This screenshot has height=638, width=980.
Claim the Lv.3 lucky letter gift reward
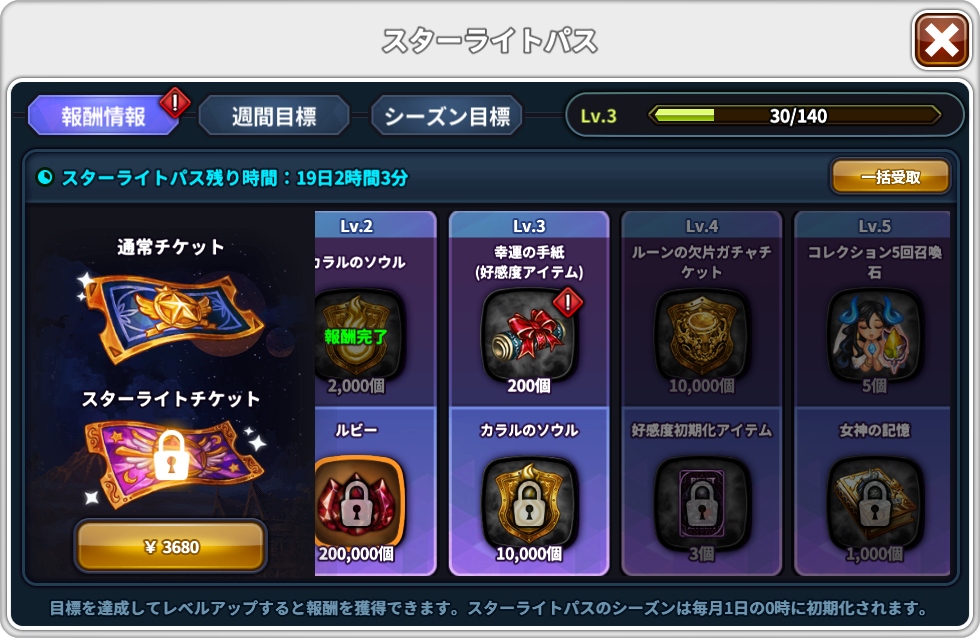(x=529, y=335)
